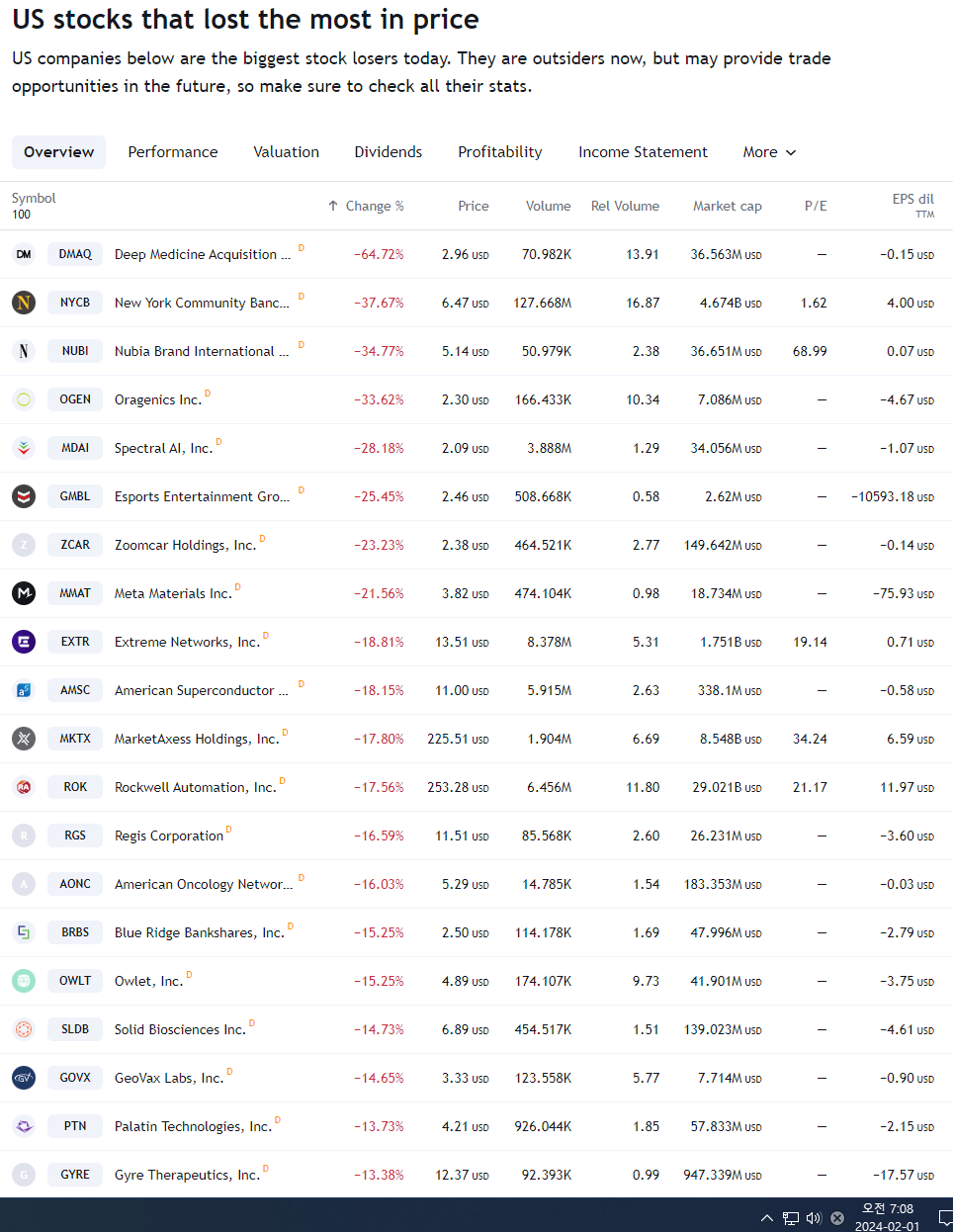Open the volume speaker tray icon
The image size is (953, 1232).
click(x=814, y=1218)
